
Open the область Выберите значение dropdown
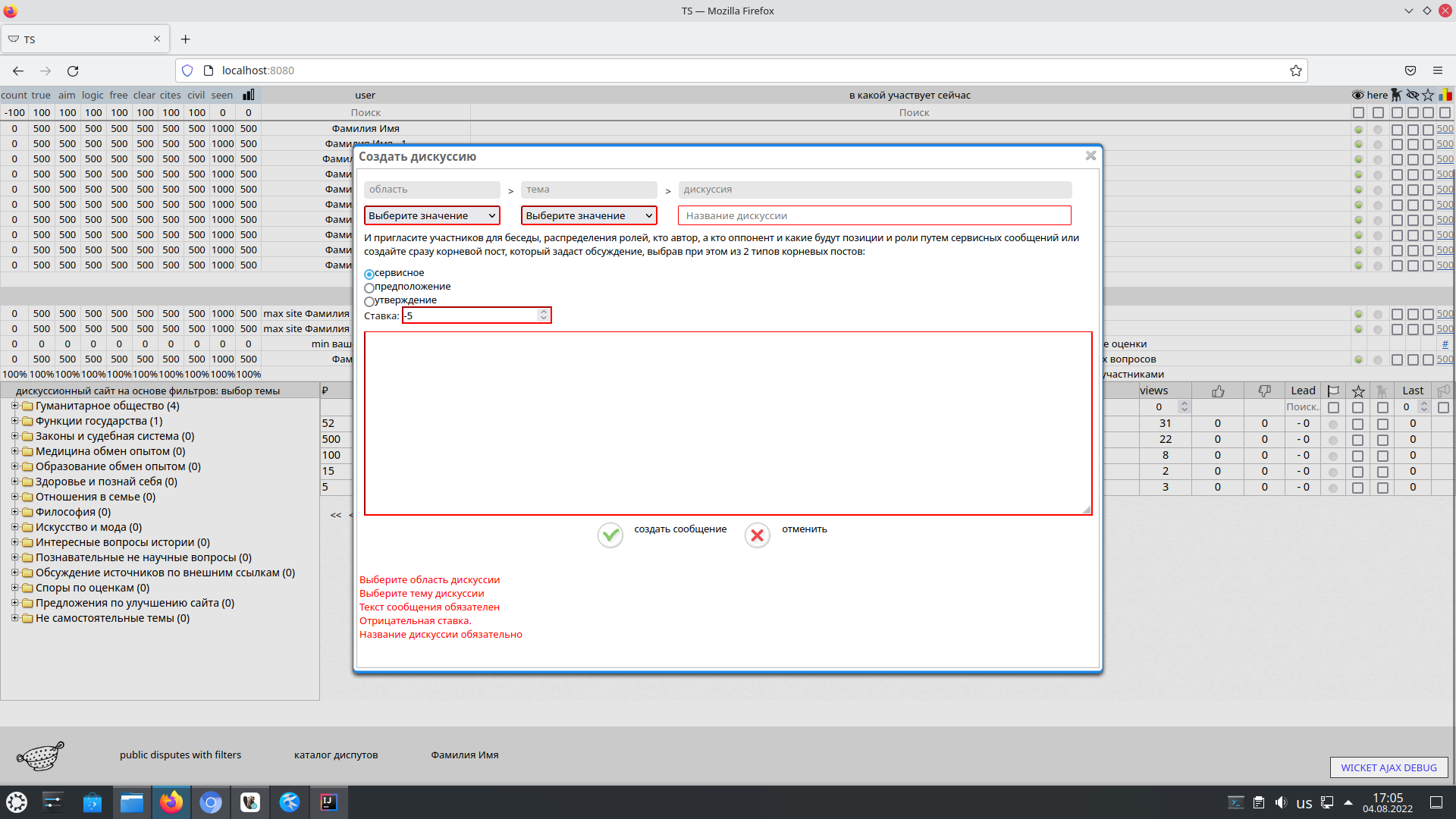[x=432, y=215]
